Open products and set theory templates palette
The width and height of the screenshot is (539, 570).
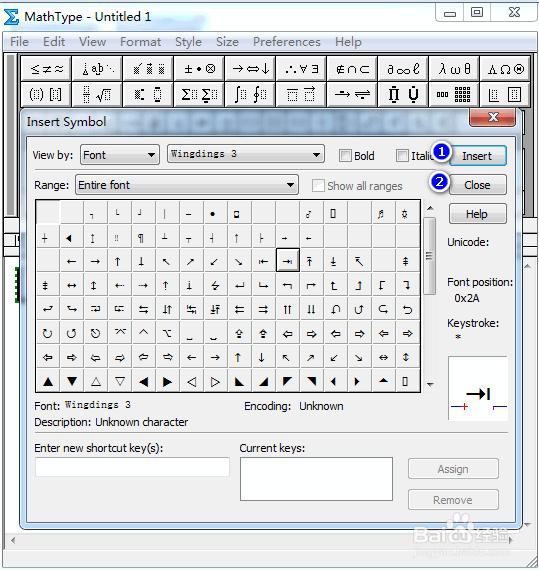pyautogui.click(x=403, y=95)
